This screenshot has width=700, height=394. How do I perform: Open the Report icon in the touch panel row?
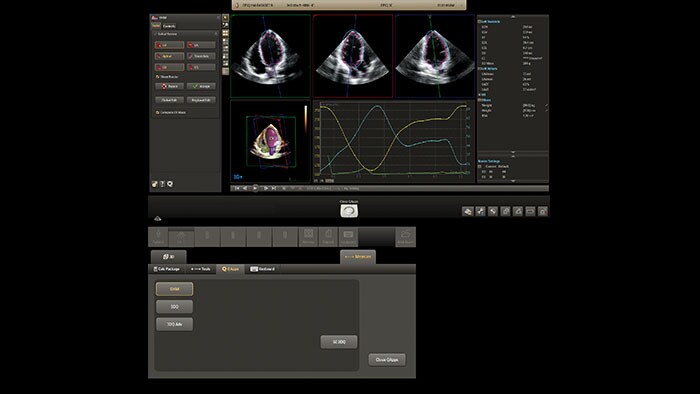[x=328, y=237]
